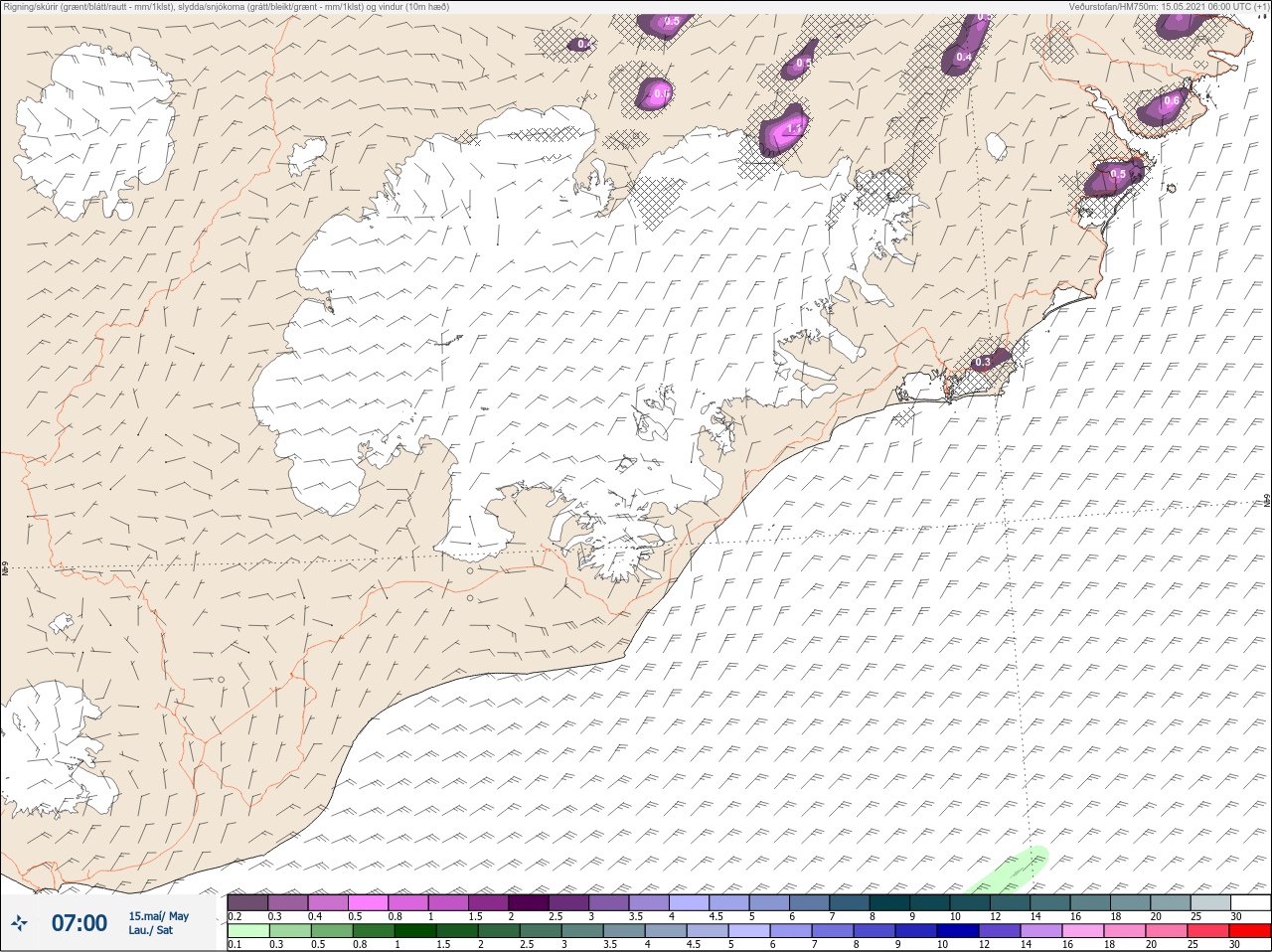Click the '0.1' label under the bottom legend row
Viewport: 1272px width, 952px height.
pos(235,945)
